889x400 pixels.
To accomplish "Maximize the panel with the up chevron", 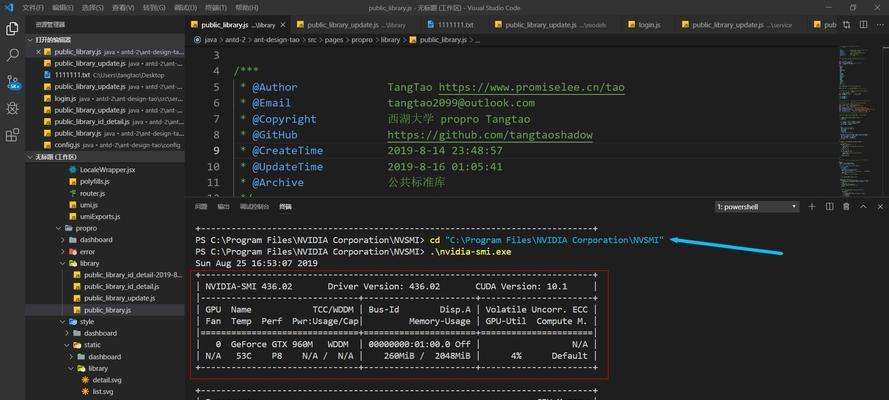I will click(x=863, y=207).
